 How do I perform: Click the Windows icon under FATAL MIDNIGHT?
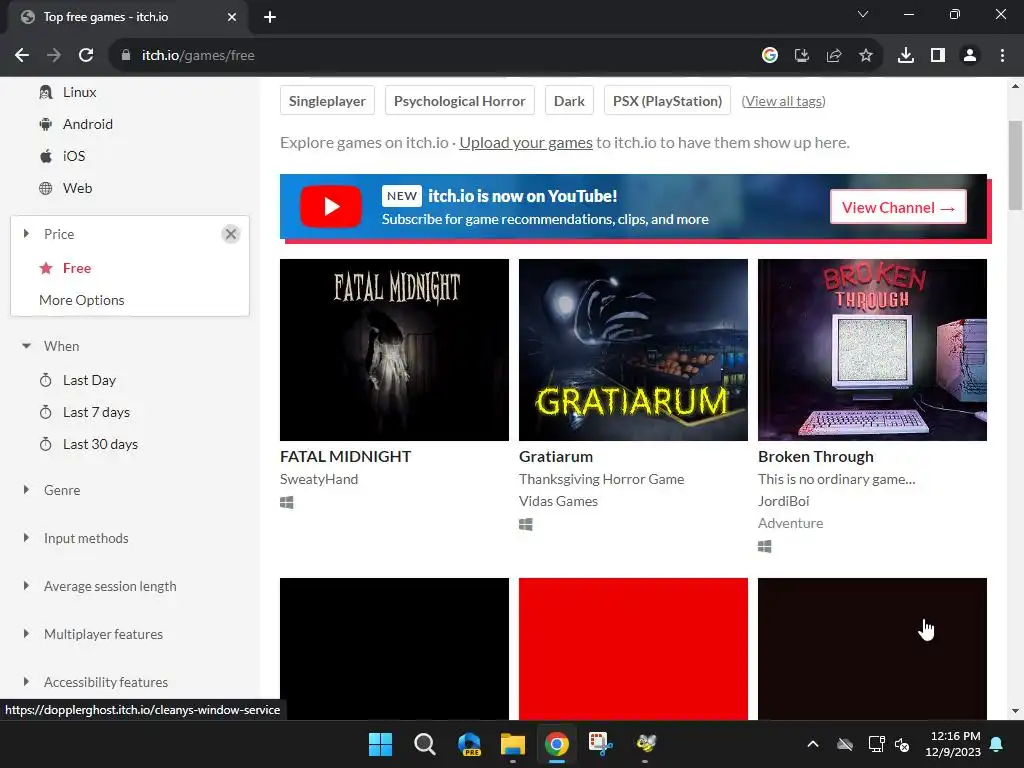(287, 502)
